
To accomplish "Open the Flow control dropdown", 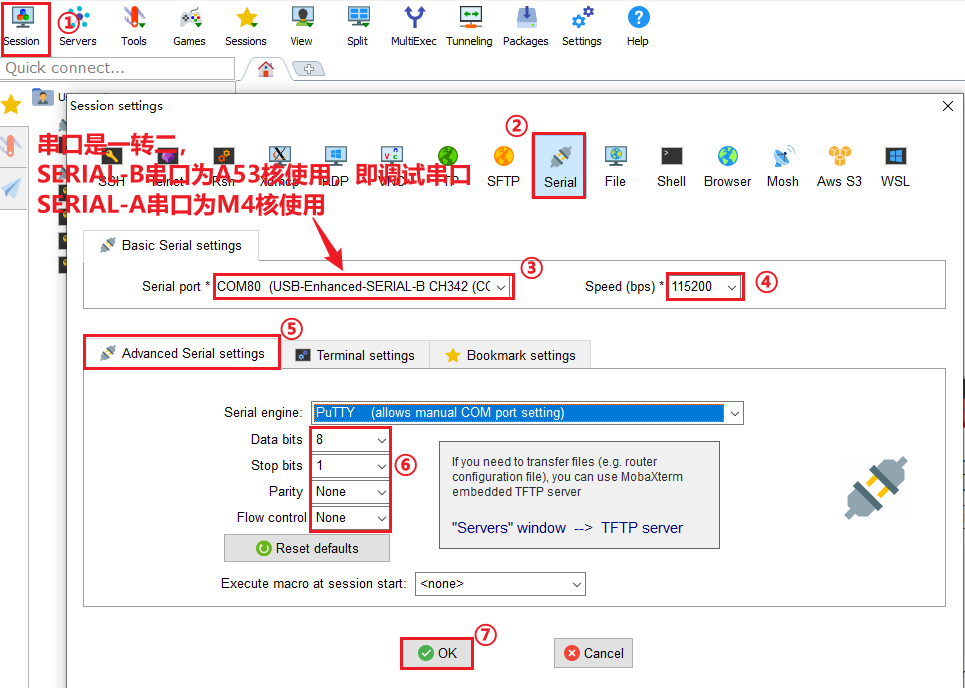I will point(351,518).
